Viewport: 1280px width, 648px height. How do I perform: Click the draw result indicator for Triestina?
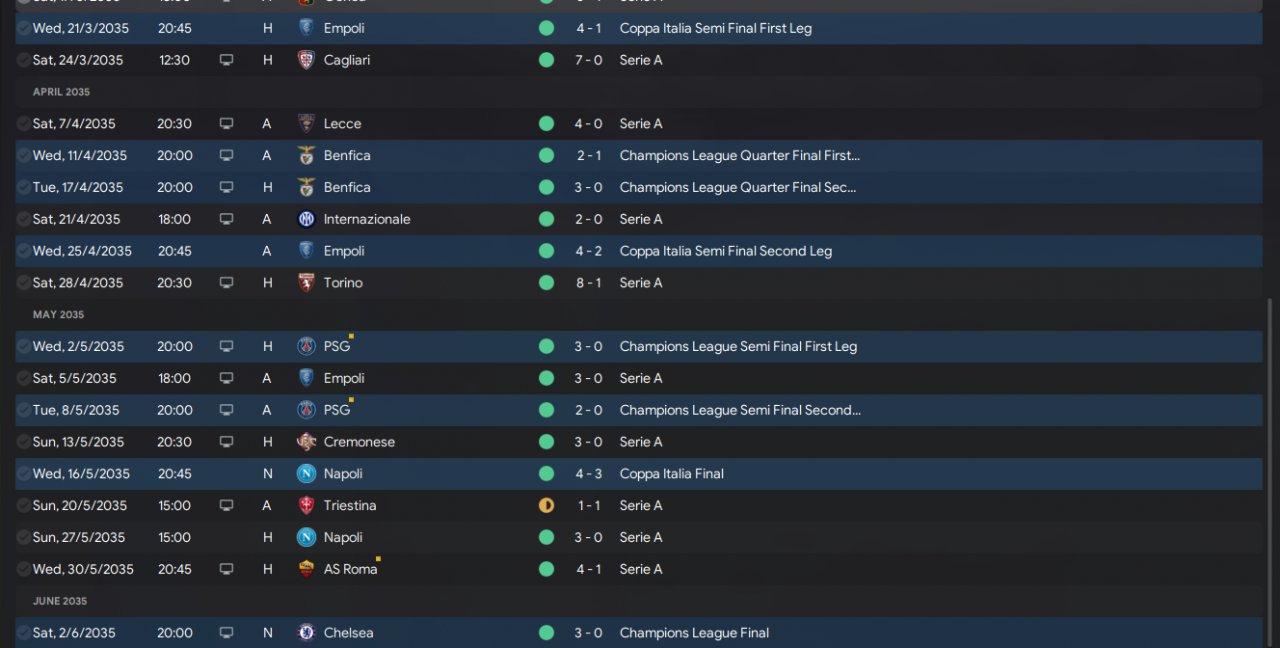[x=546, y=506]
